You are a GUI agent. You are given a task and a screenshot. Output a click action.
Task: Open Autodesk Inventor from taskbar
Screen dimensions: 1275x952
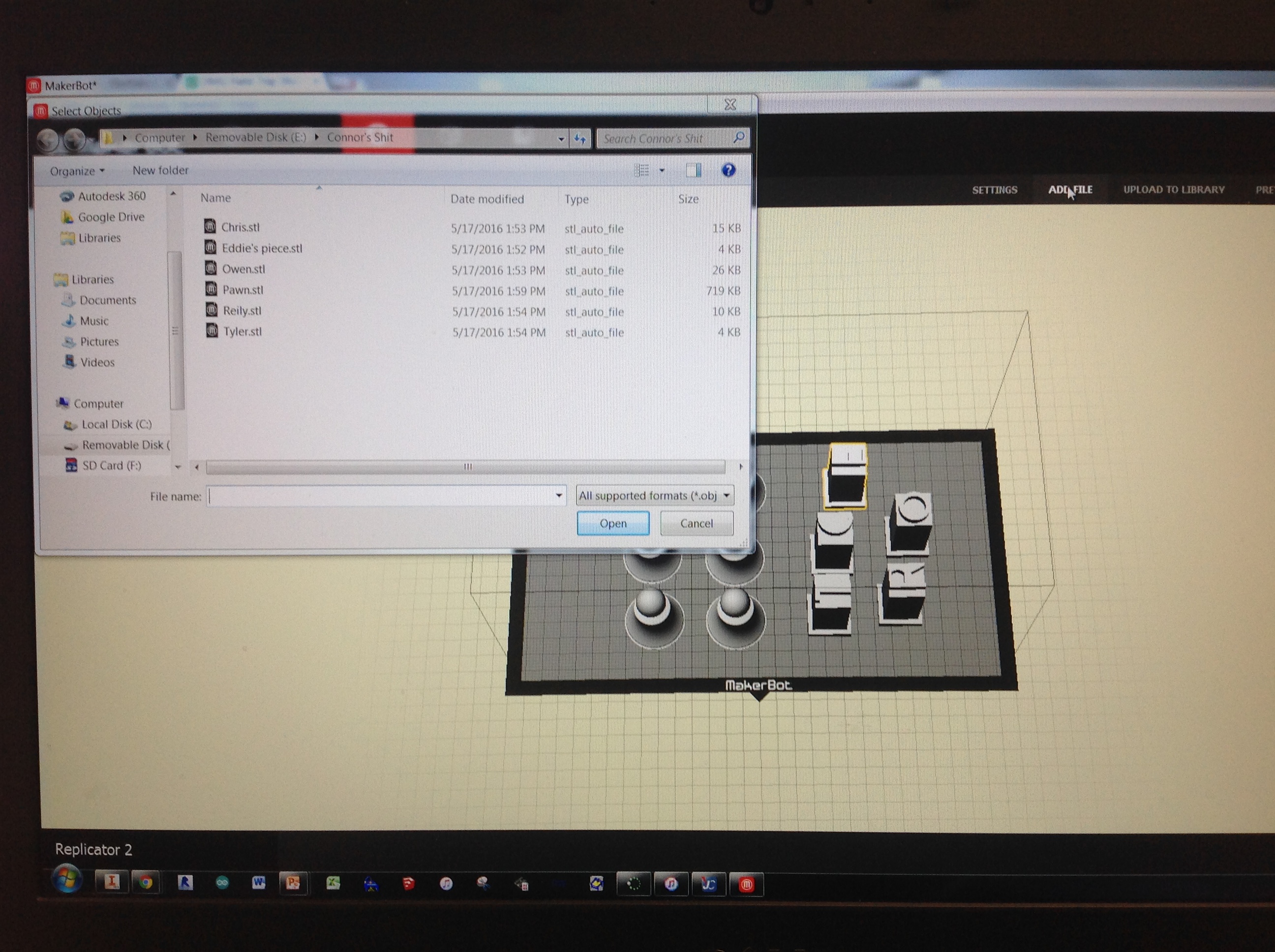111,882
